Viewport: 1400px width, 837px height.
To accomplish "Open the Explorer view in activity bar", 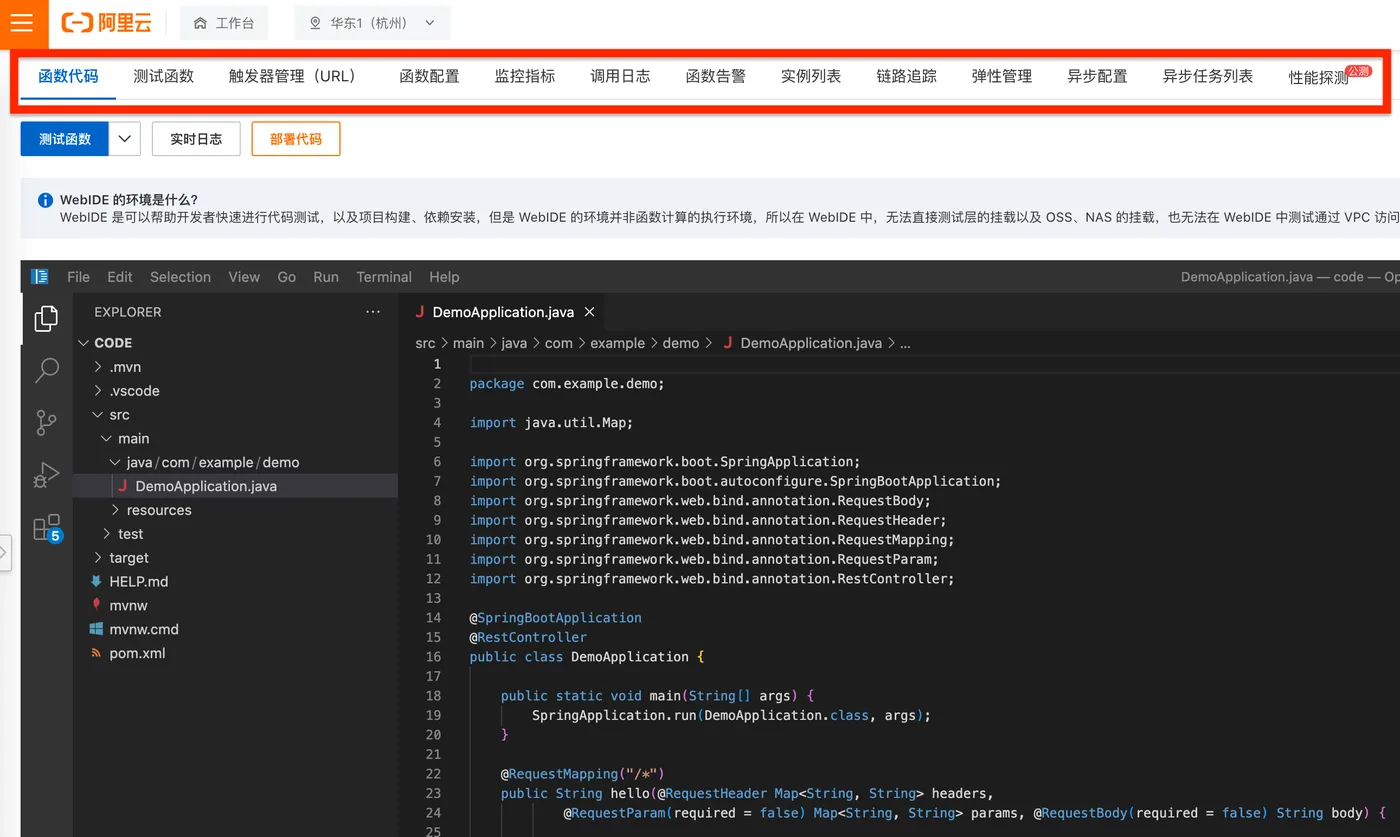I will coord(46,318).
